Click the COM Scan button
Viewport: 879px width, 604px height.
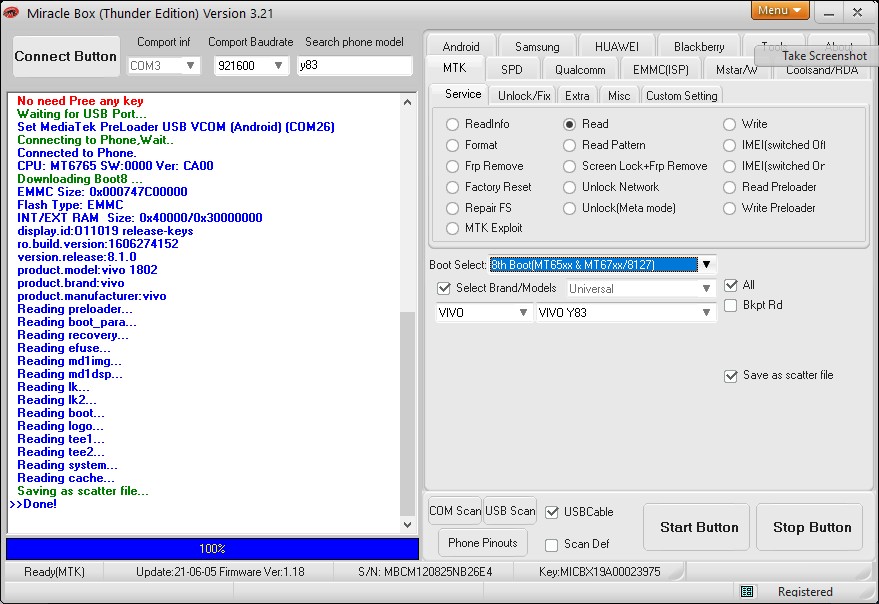[455, 511]
